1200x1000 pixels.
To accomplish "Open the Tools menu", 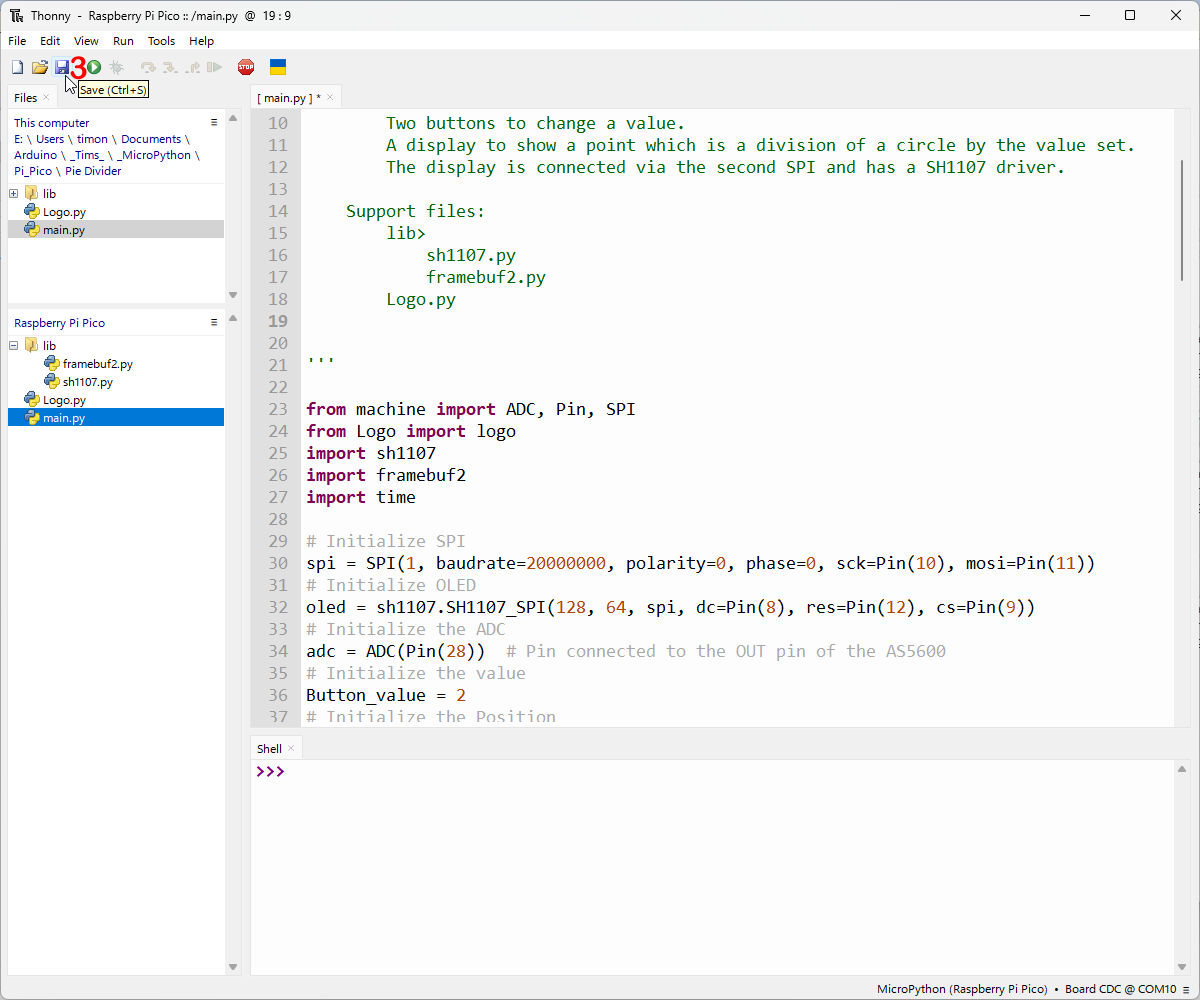I will [161, 41].
